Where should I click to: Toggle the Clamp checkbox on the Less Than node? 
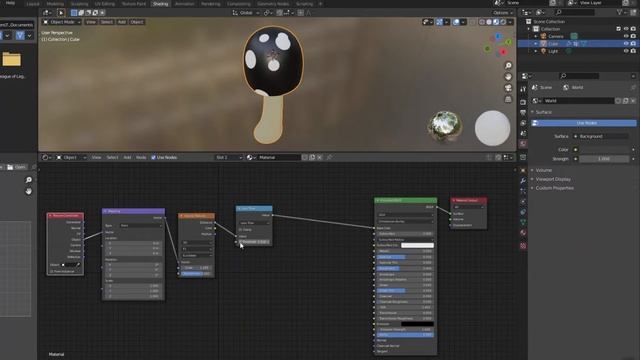pos(241,230)
